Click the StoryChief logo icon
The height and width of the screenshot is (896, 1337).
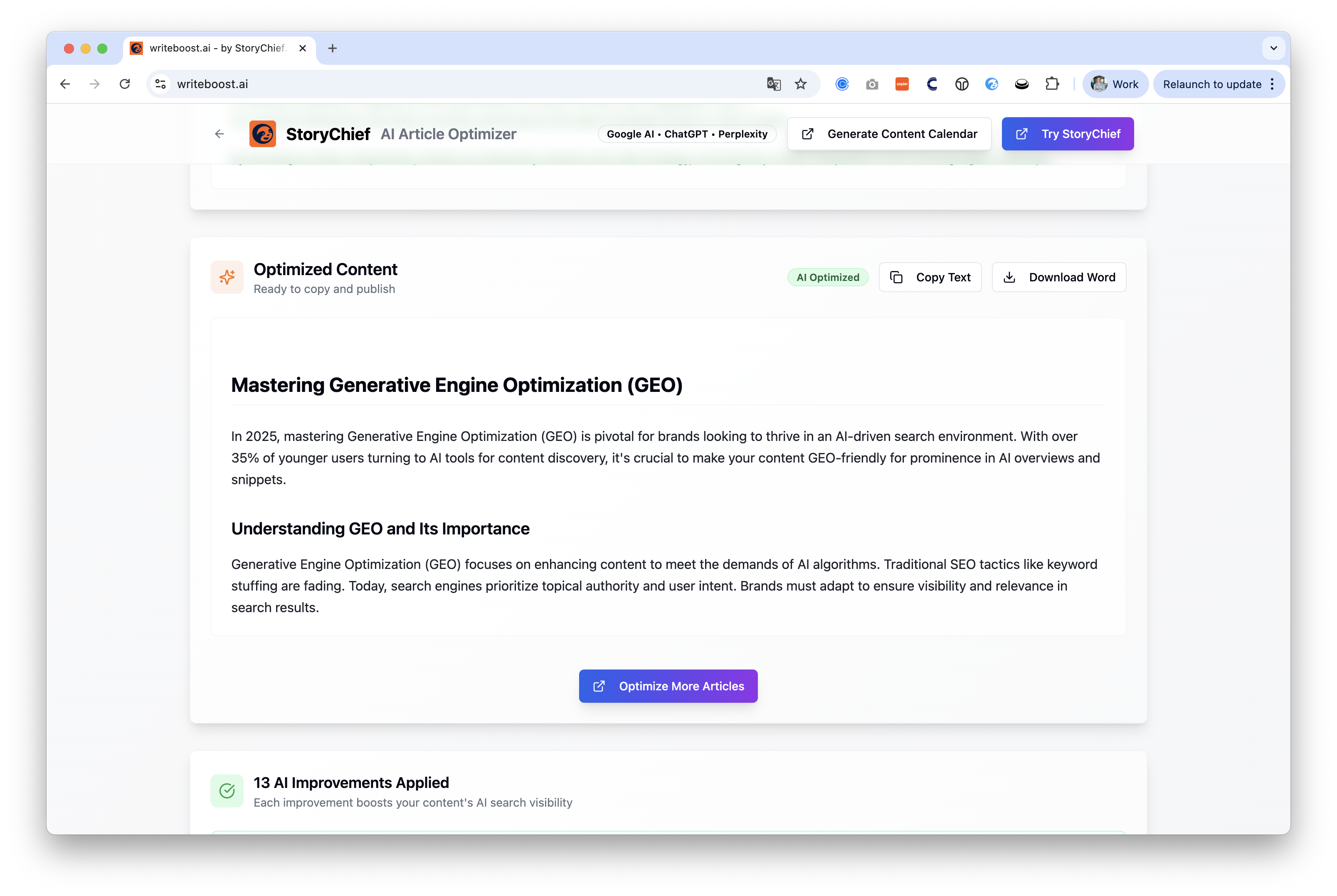(262, 134)
